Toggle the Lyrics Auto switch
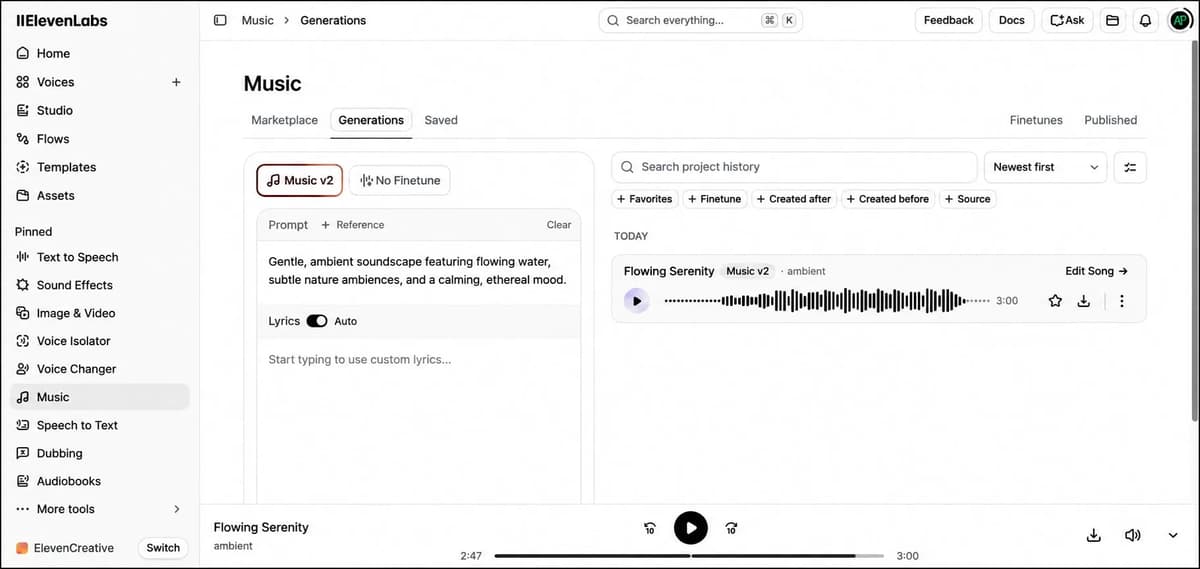1200x569 pixels. 317,321
